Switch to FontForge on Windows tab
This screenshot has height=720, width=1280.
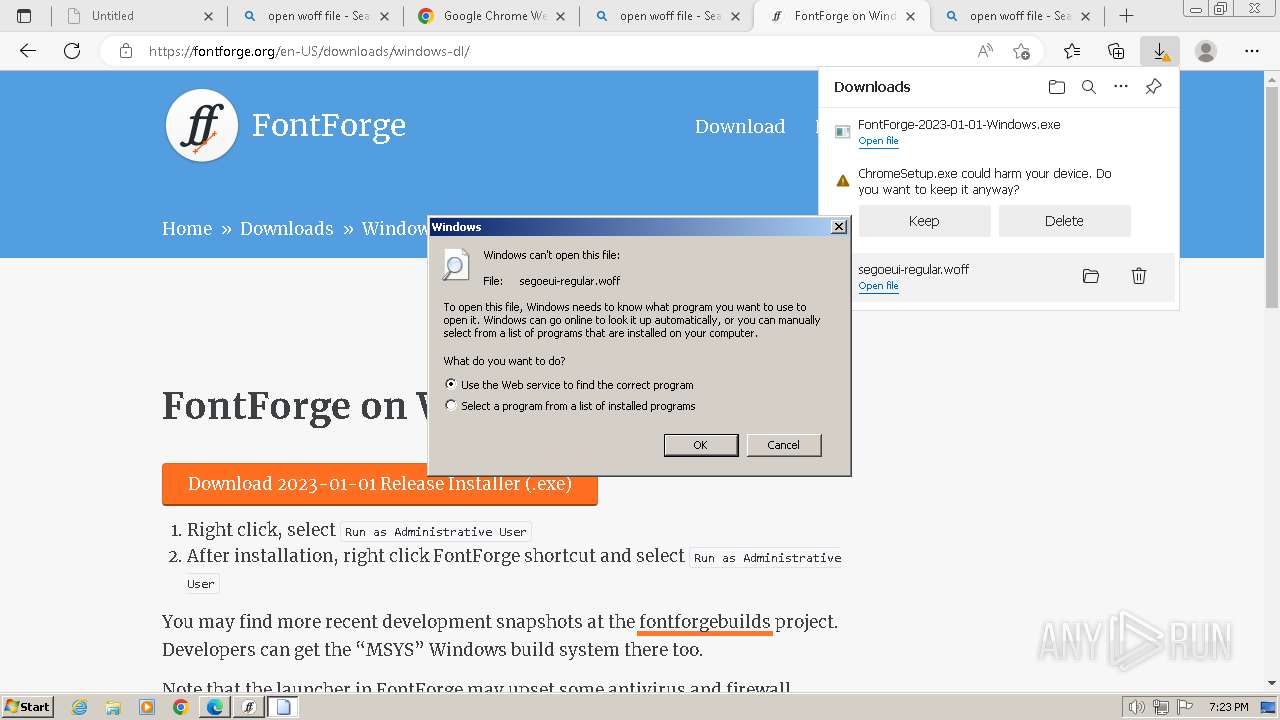[842, 16]
